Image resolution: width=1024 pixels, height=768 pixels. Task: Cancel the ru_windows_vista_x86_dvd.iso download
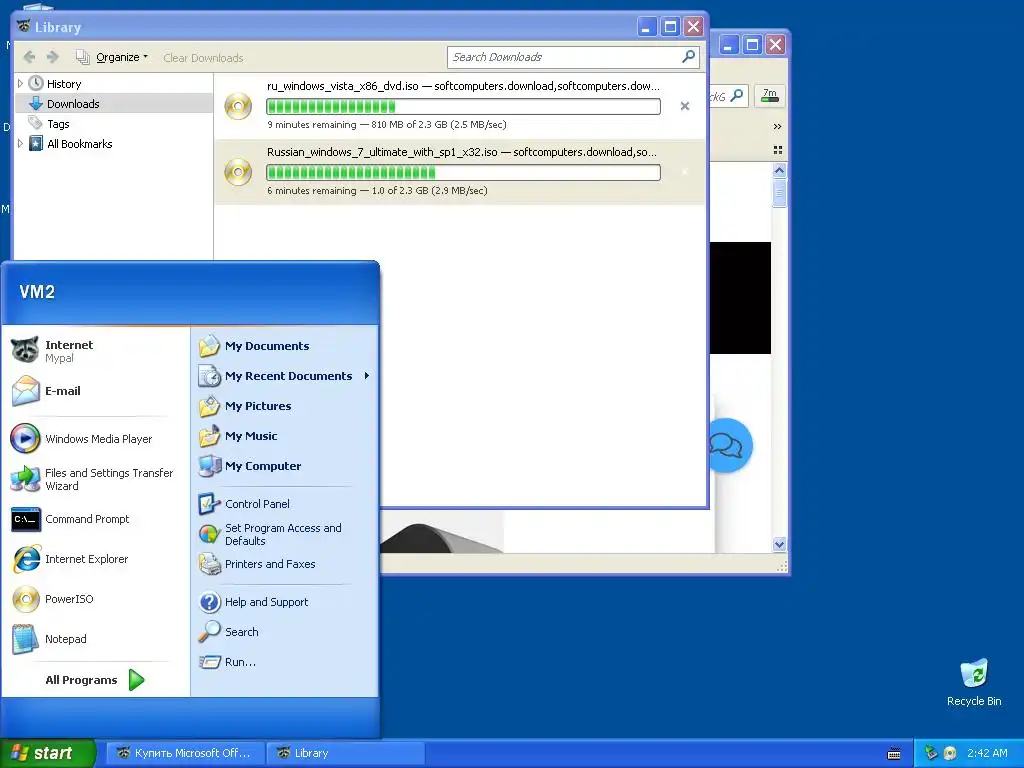click(684, 106)
